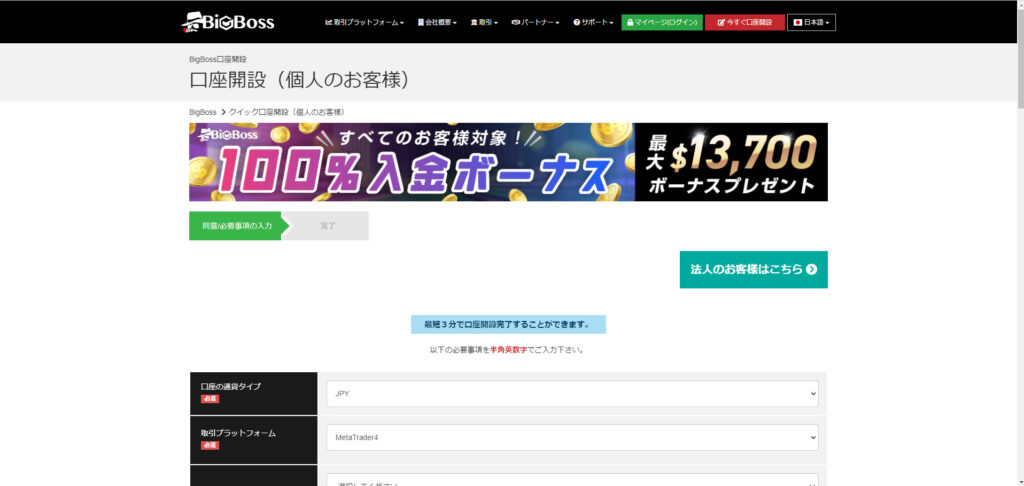Click the red 今すぐ口座開設 button
This screenshot has height=486, width=1024.
pos(744,22)
